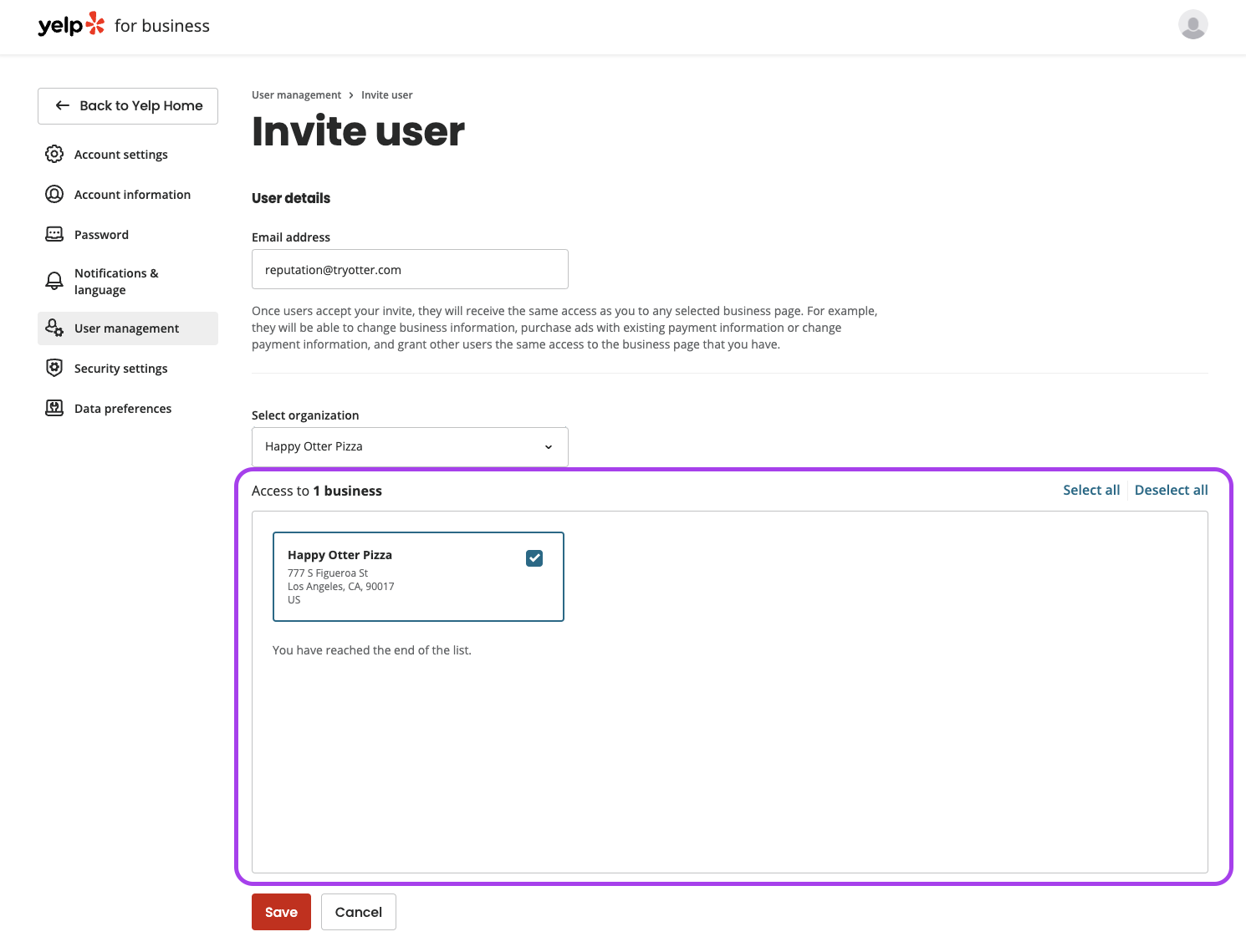Click the 'You have reached the end of the list.' text

tap(372, 650)
